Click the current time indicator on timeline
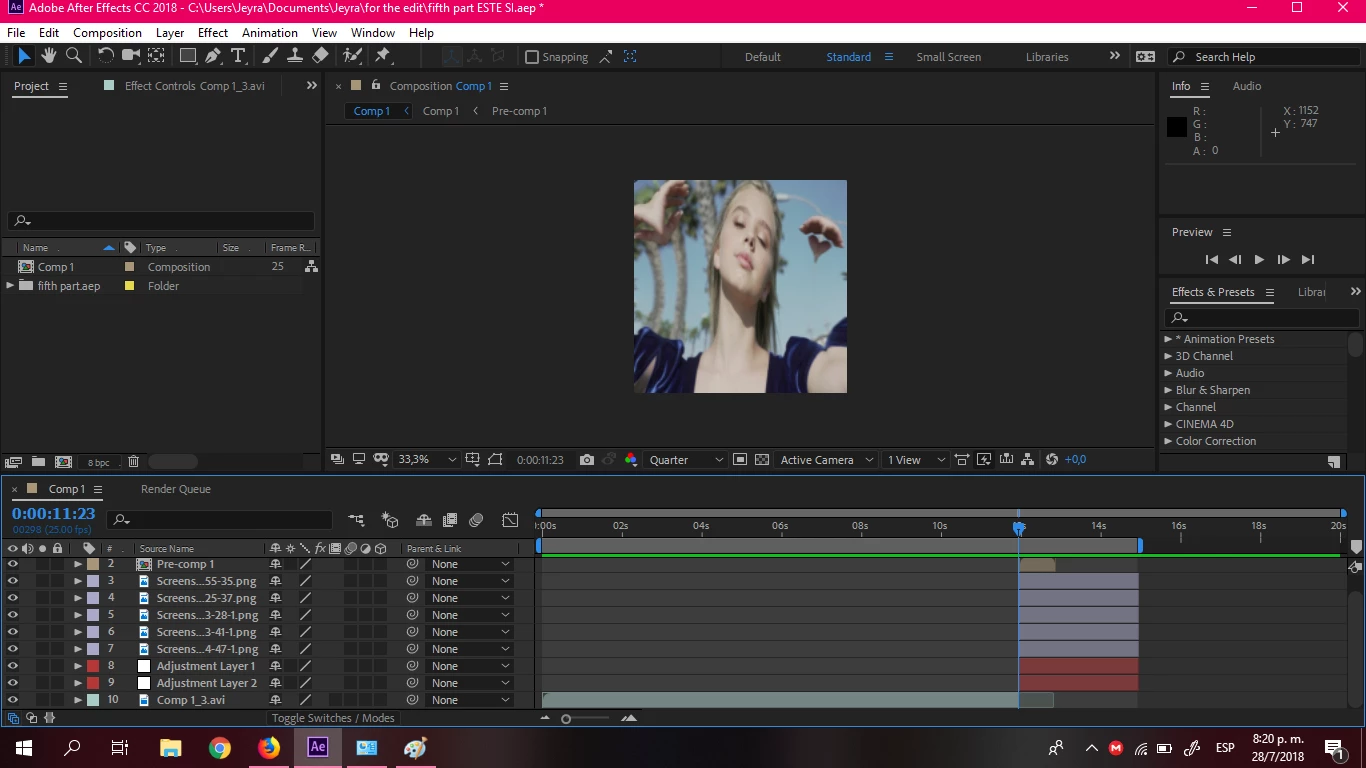1366x768 pixels. (x=1018, y=527)
